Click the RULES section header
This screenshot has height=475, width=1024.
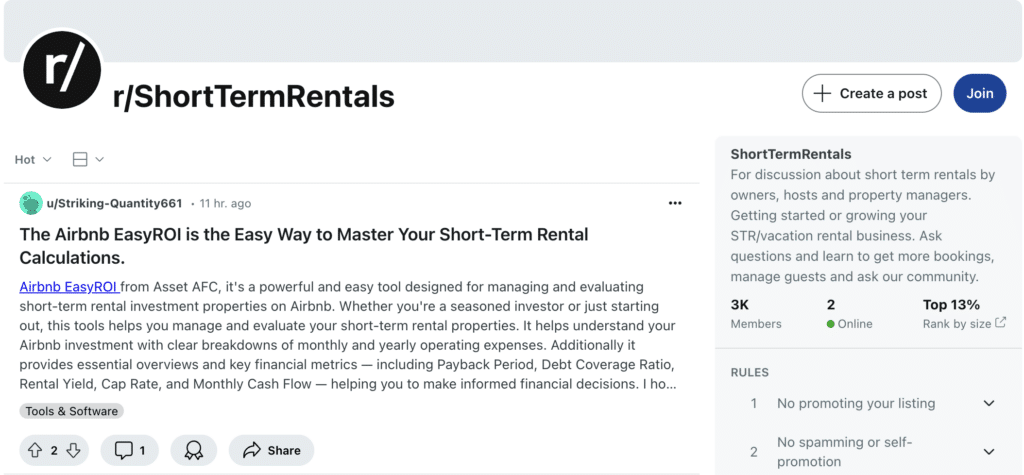[x=749, y=372]
